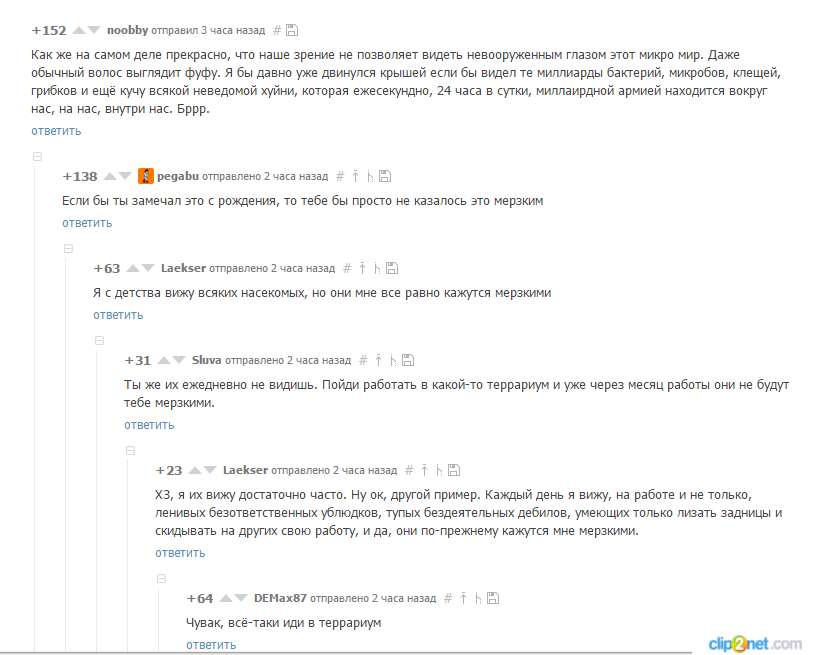Collapse the thread under noobby's comment
The height and width of the screenshot is (655, 817).
click(x=38, y=156)
